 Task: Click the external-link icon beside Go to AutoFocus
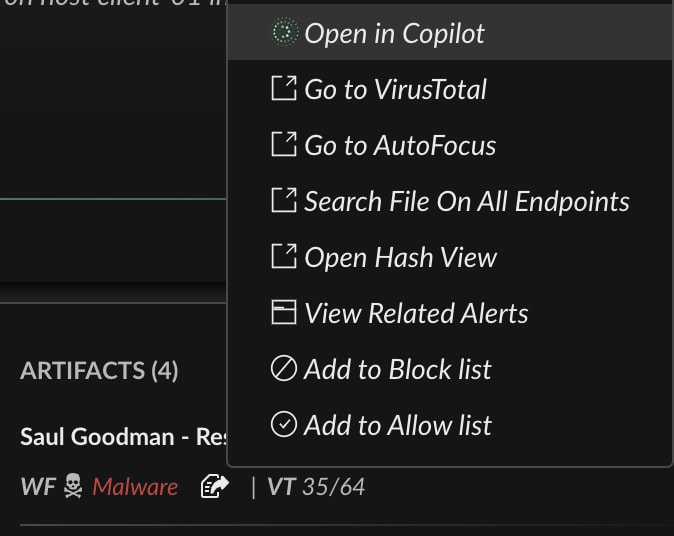[284, 145]
